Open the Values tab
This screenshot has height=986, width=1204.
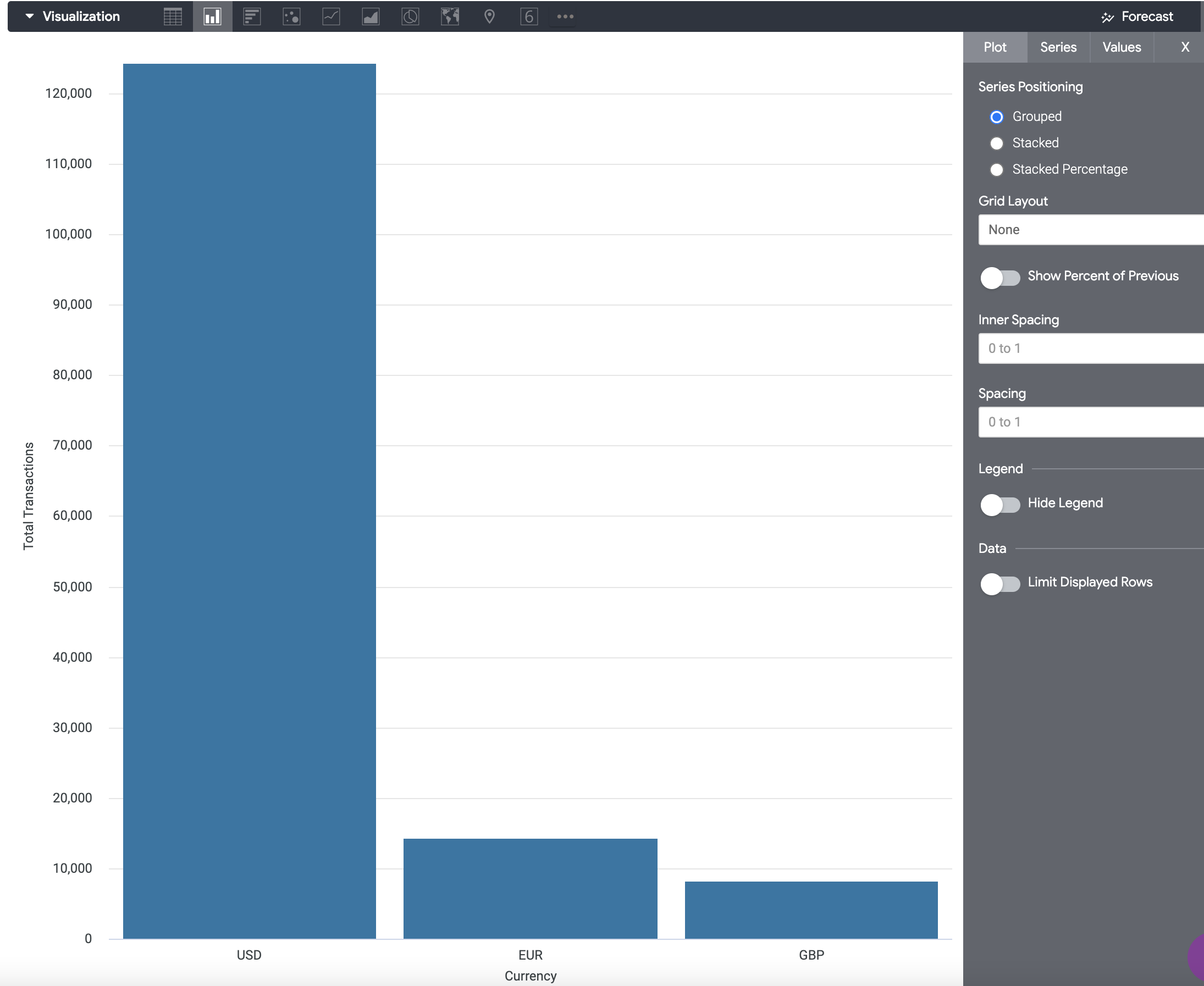(x=1122, y=47)
